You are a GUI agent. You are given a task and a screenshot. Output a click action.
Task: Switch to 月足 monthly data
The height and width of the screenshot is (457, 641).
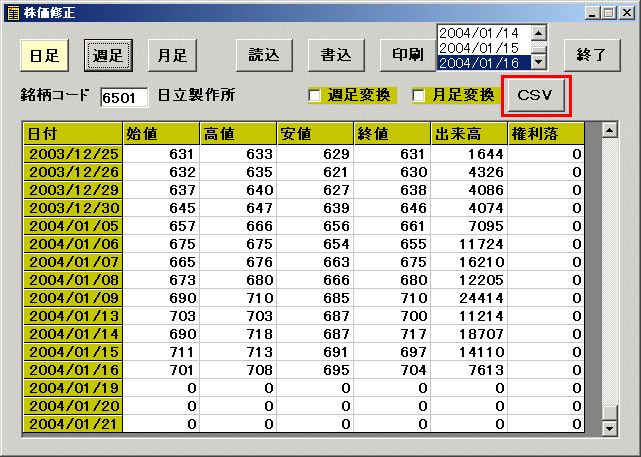pos(171,54)
